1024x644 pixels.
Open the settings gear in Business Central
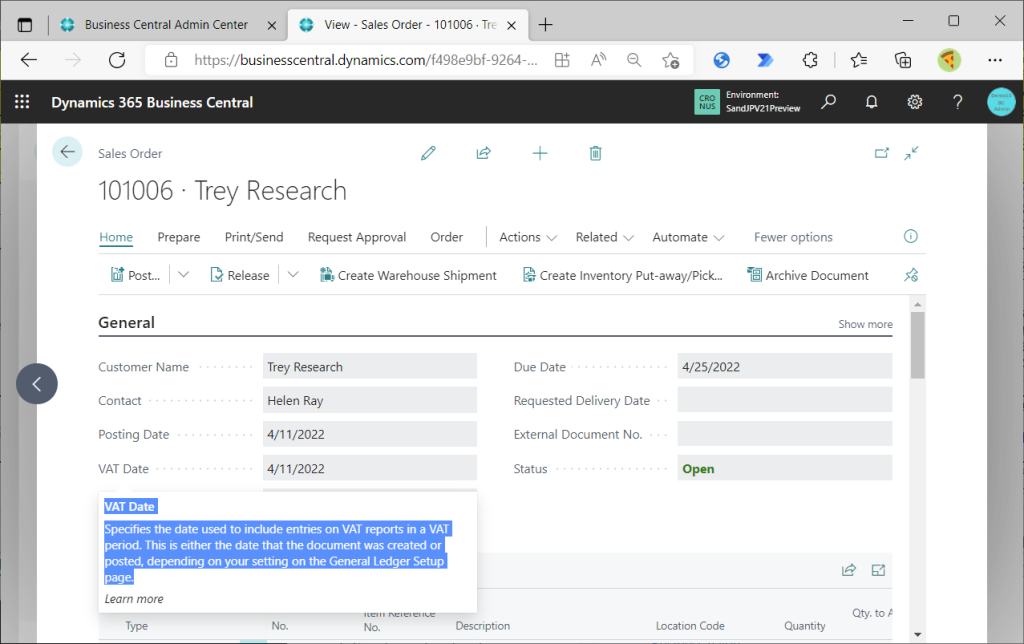click(914, 102)
